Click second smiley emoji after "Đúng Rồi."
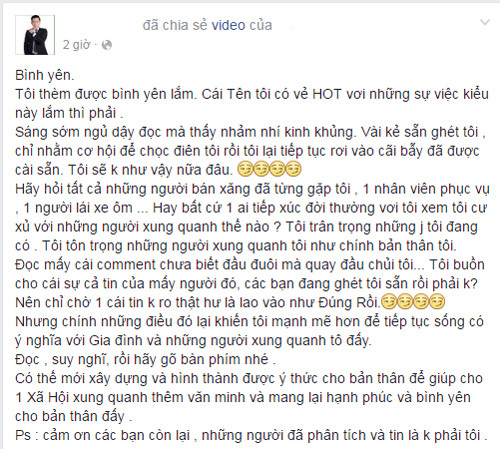The height and width of the screenshot is (449, 500). (405, 302)
